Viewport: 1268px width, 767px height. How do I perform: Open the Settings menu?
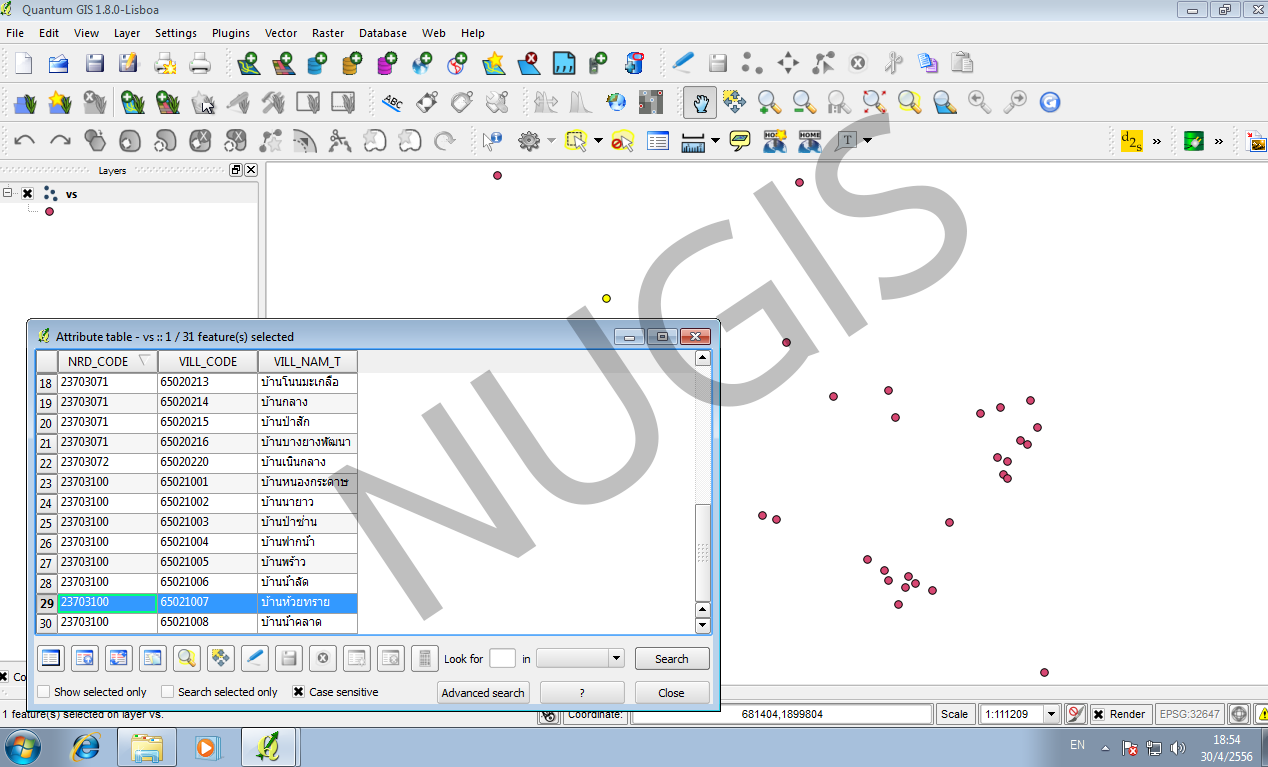[176, 33]
